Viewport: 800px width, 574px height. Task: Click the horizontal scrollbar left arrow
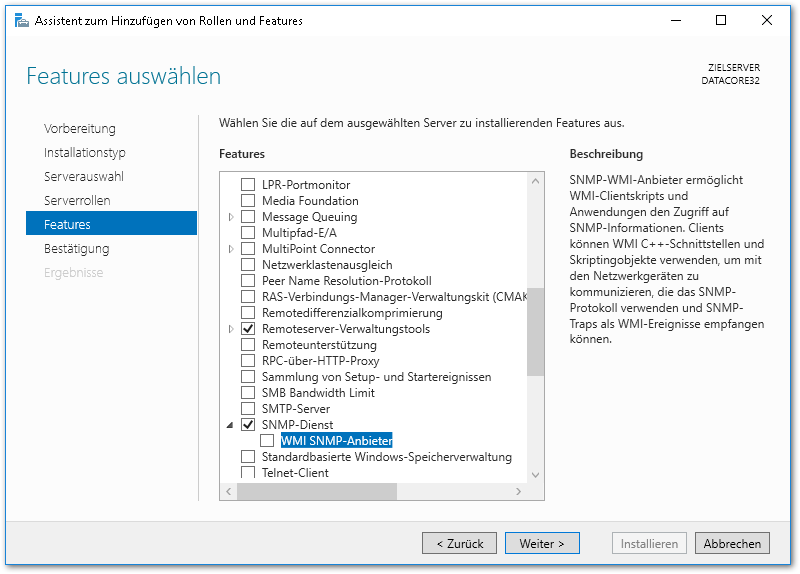(x=229, y=491)
